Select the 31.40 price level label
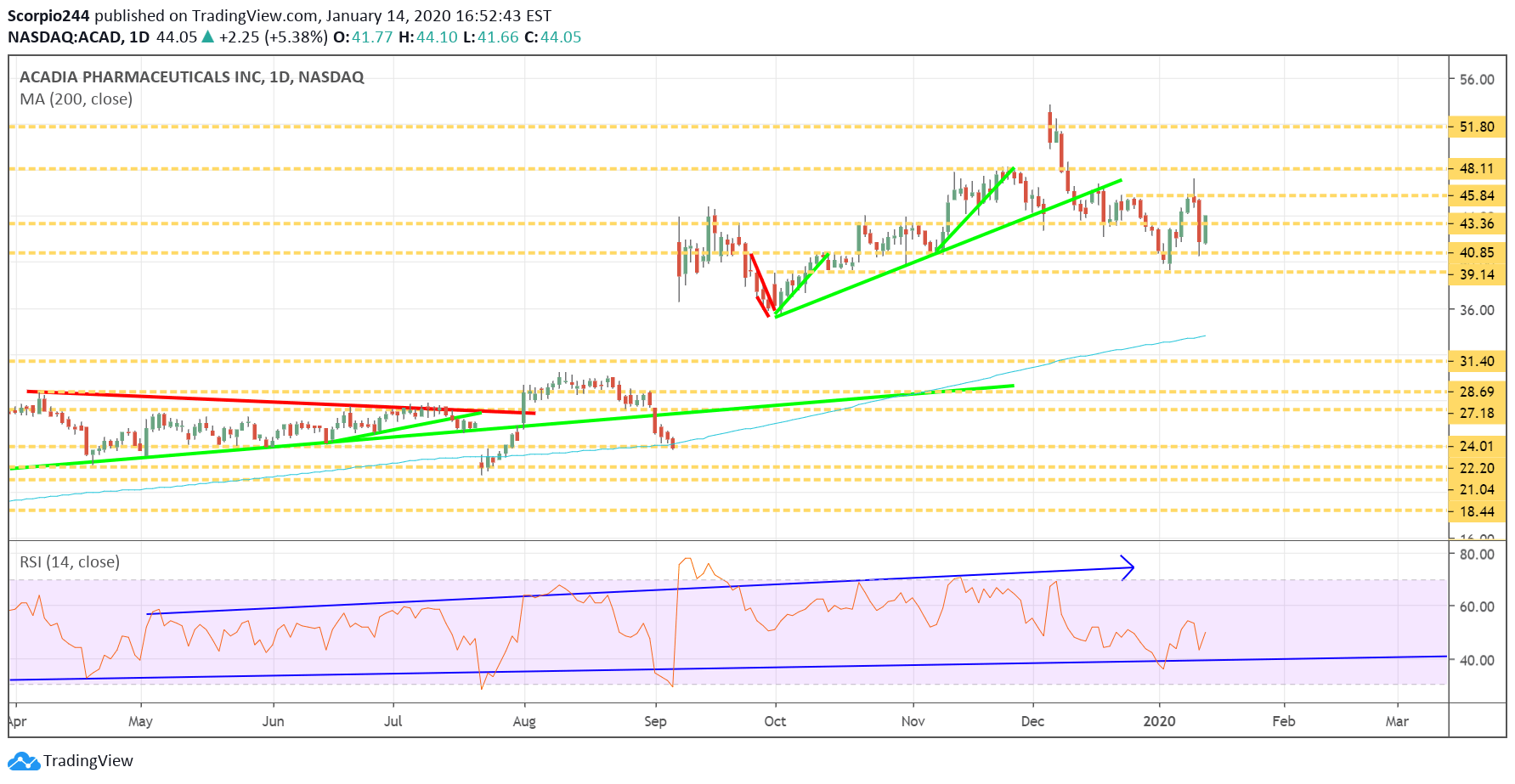This screenshot has height=784, width=1515. 1477,361
